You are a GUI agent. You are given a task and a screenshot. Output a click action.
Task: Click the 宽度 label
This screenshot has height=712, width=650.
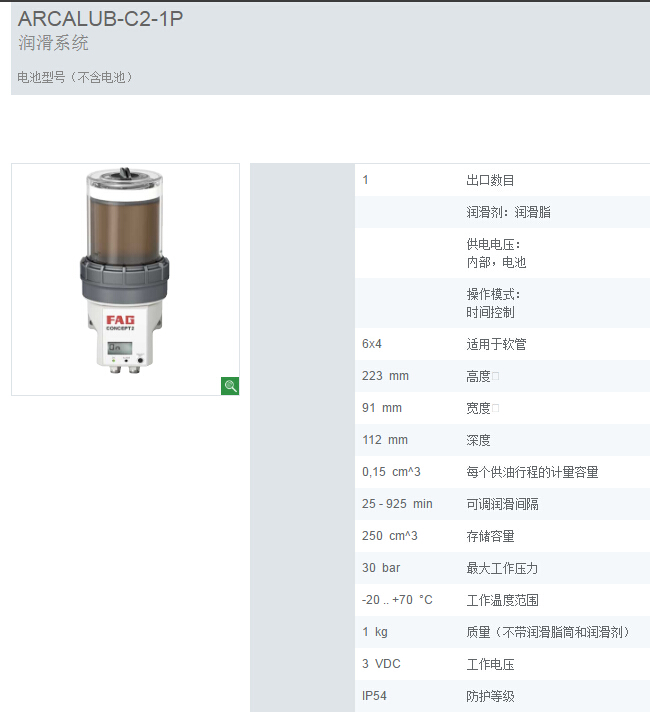point(478,408)
